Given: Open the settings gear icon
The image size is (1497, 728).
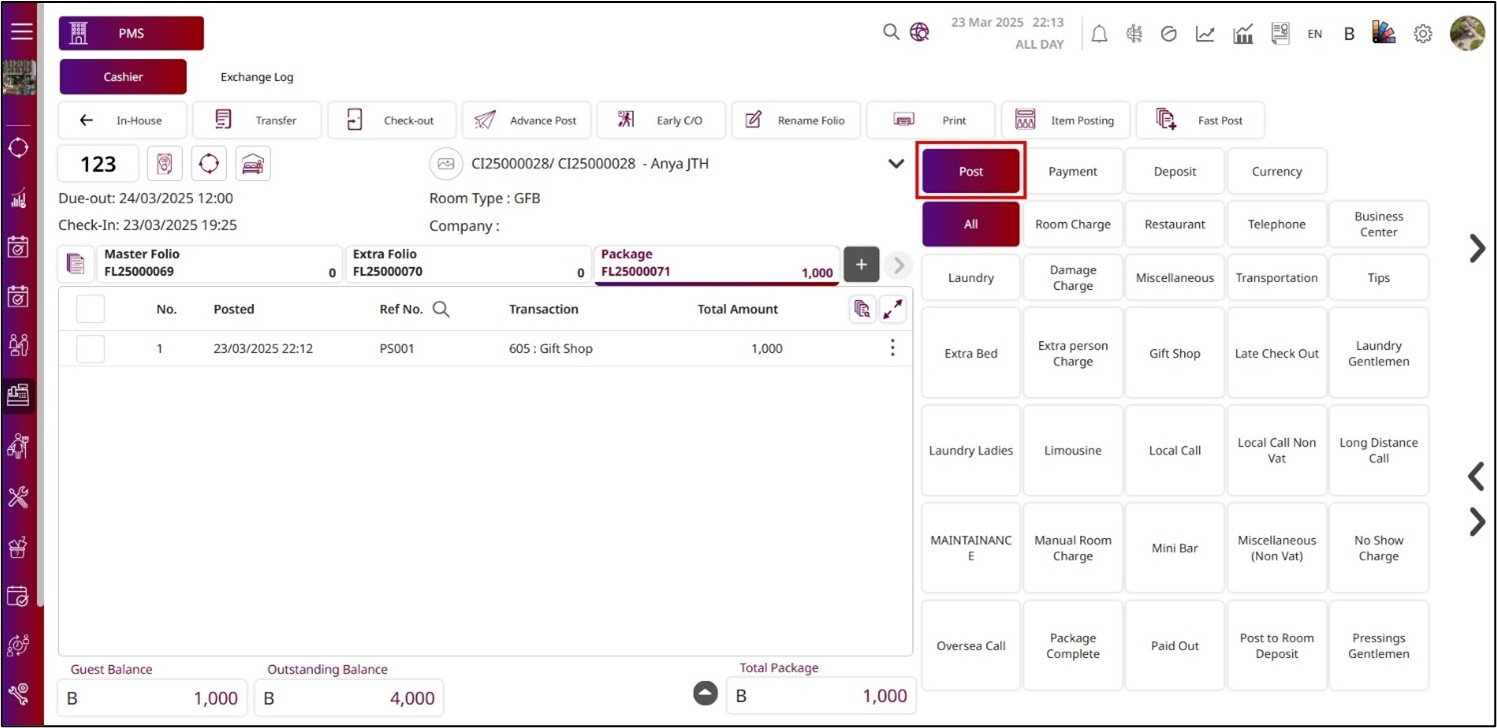Looking at the screenshot, I should pyautogui.click(x=1422, y=34).
